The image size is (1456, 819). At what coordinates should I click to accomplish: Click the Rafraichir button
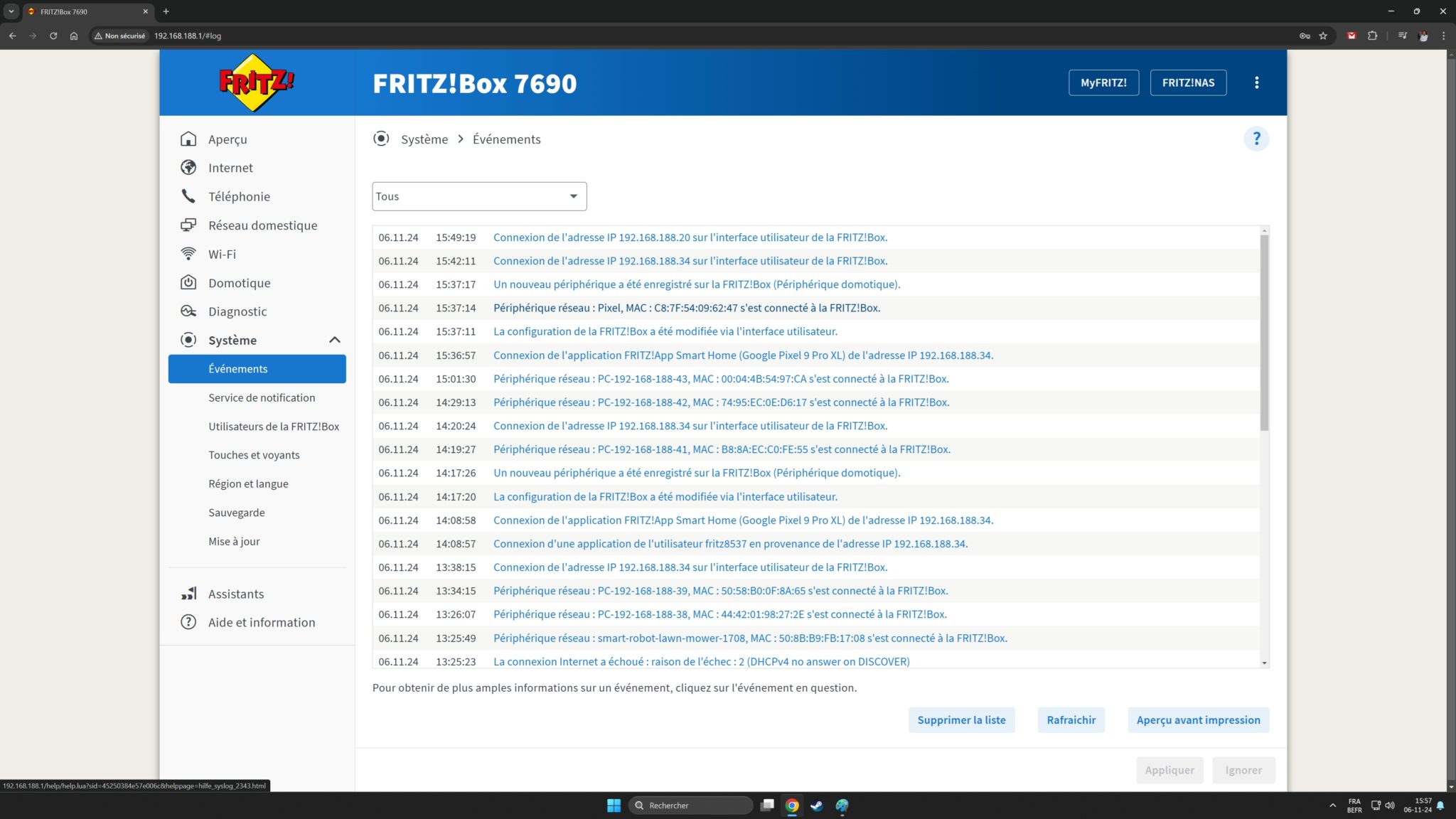tap(1071, 719)
